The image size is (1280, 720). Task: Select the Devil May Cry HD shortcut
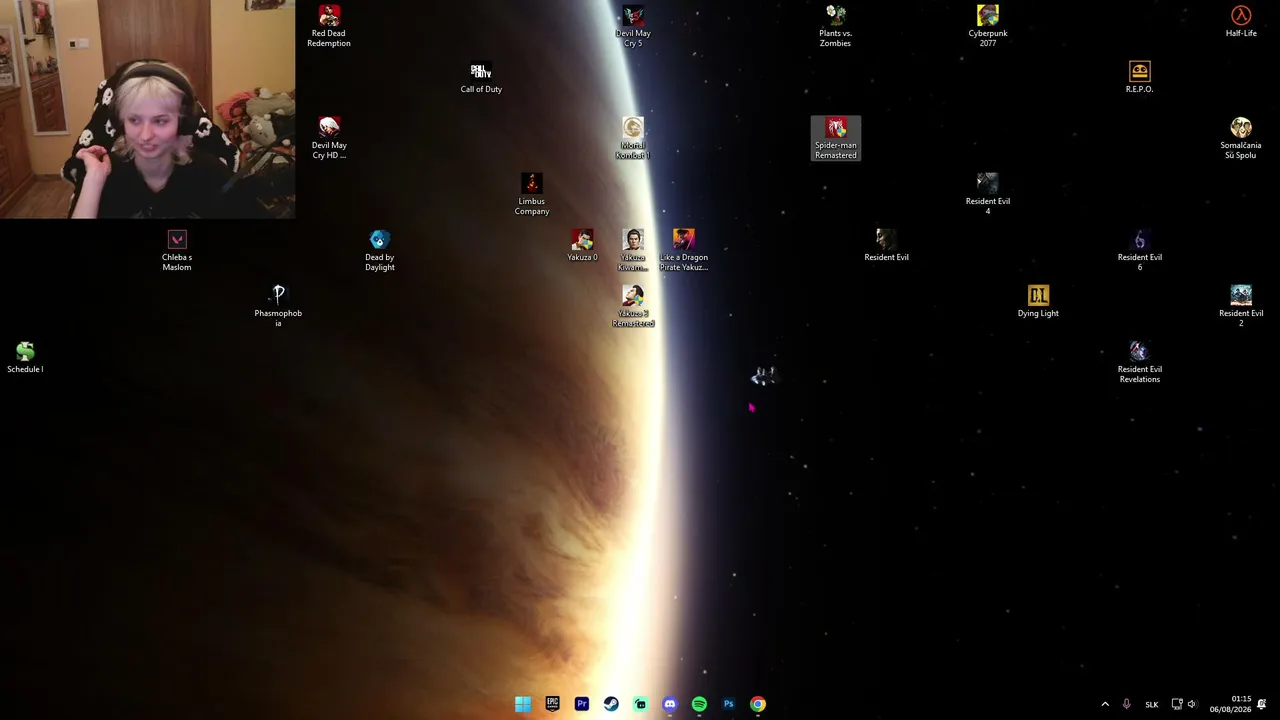tap(329, 138)
